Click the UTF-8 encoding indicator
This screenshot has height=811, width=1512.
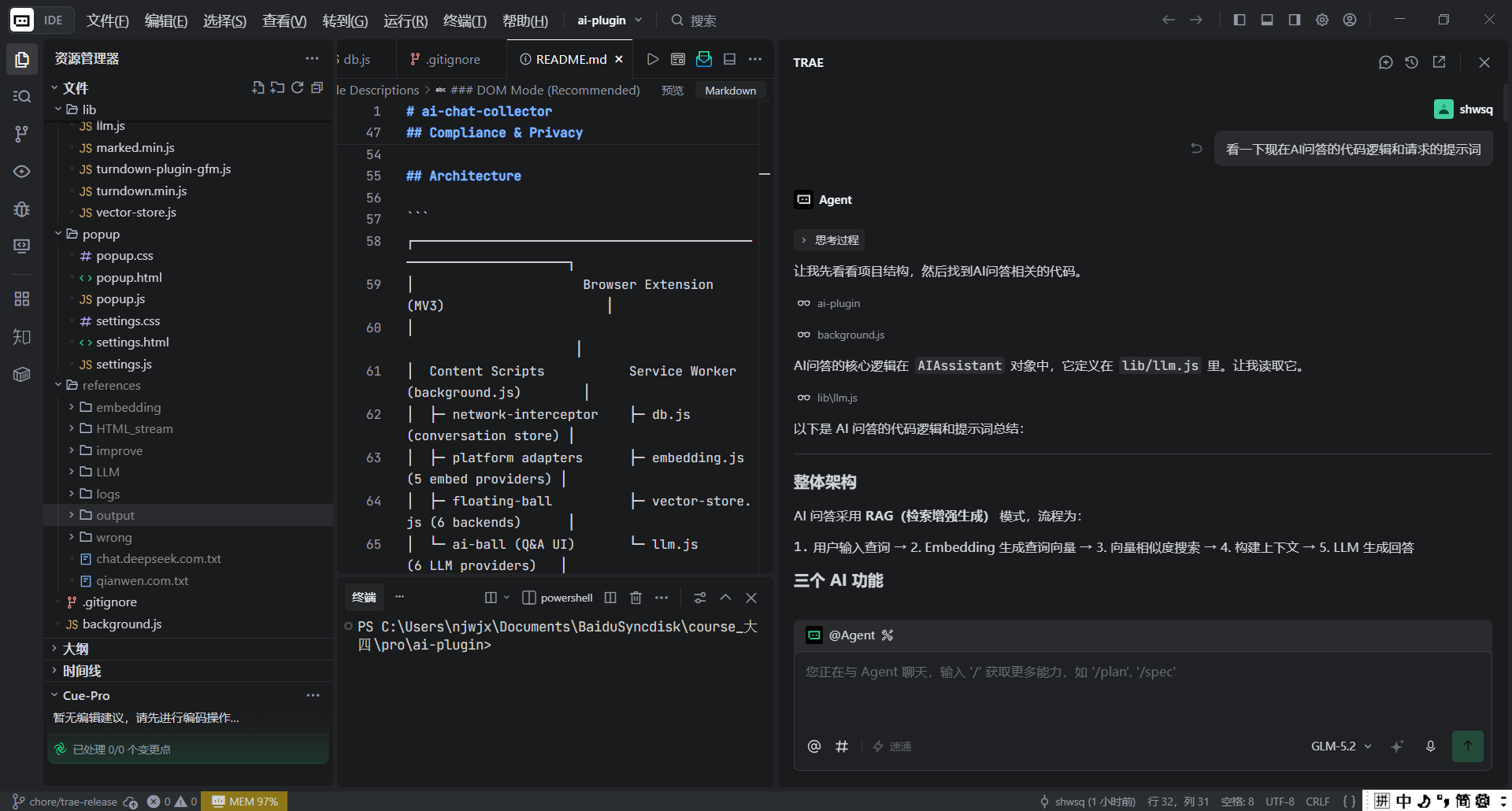point(1280,802)
